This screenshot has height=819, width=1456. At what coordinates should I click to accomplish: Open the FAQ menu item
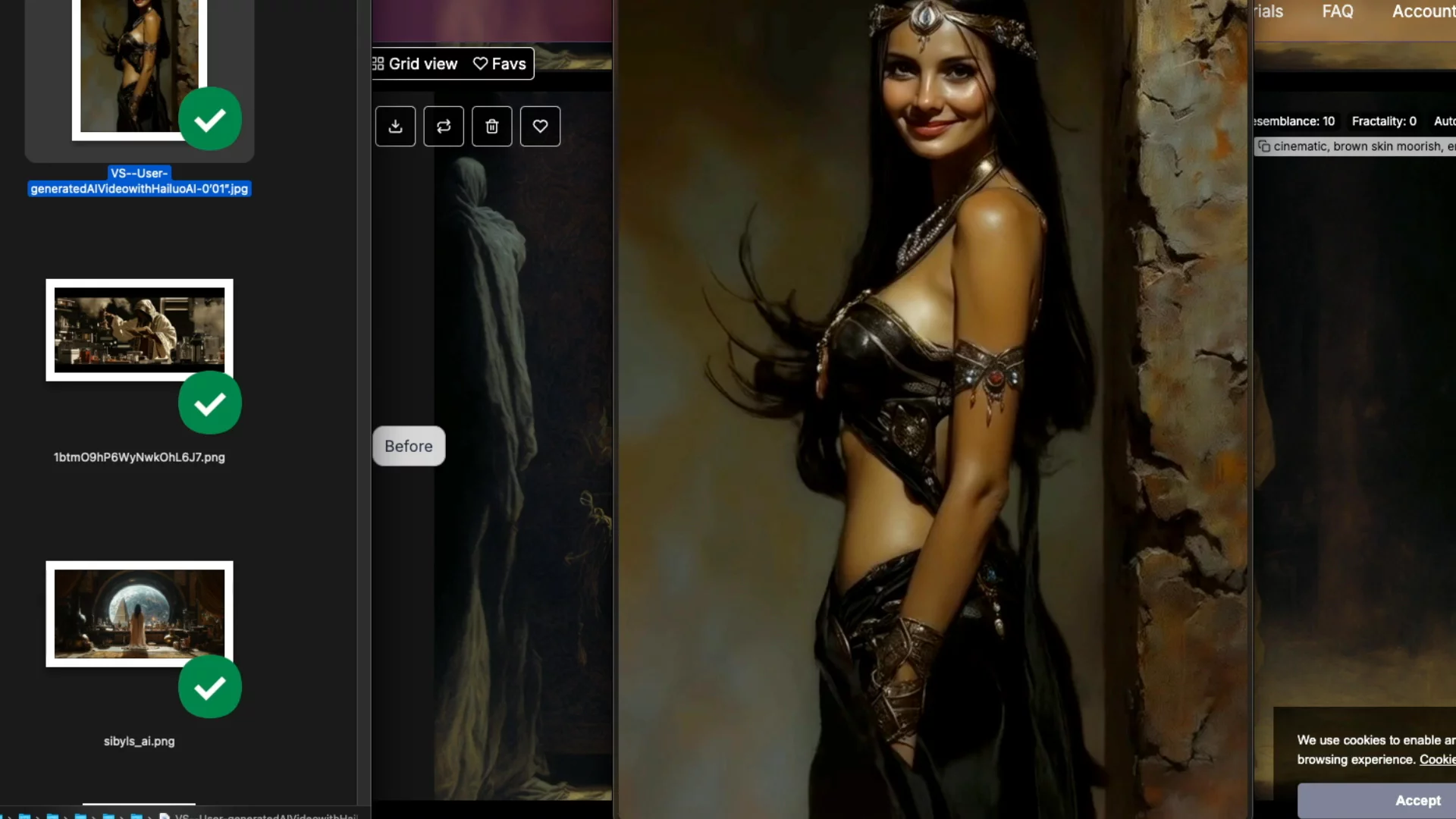(x=1338, y=11)
